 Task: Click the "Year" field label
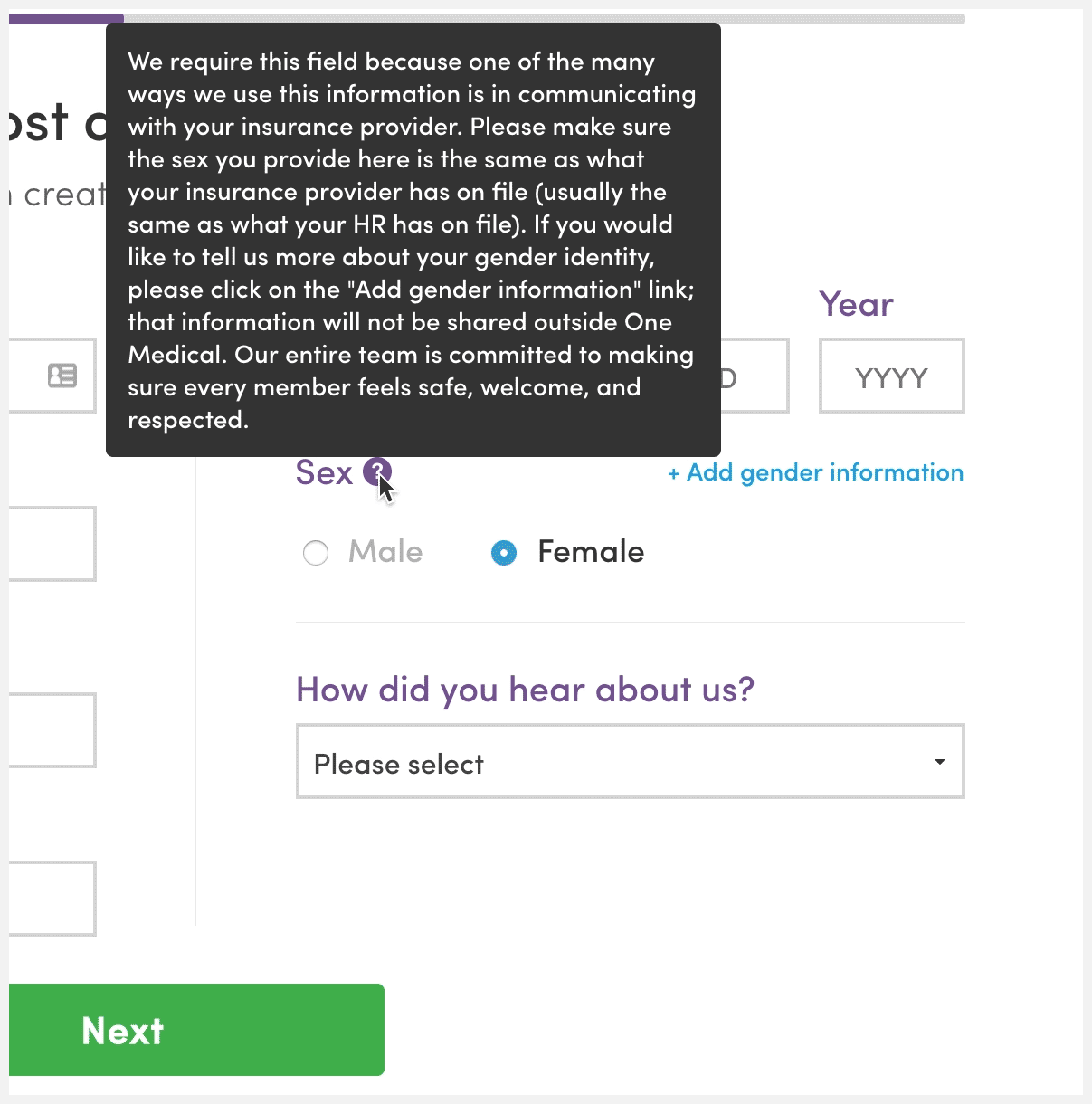pos(856,305)
